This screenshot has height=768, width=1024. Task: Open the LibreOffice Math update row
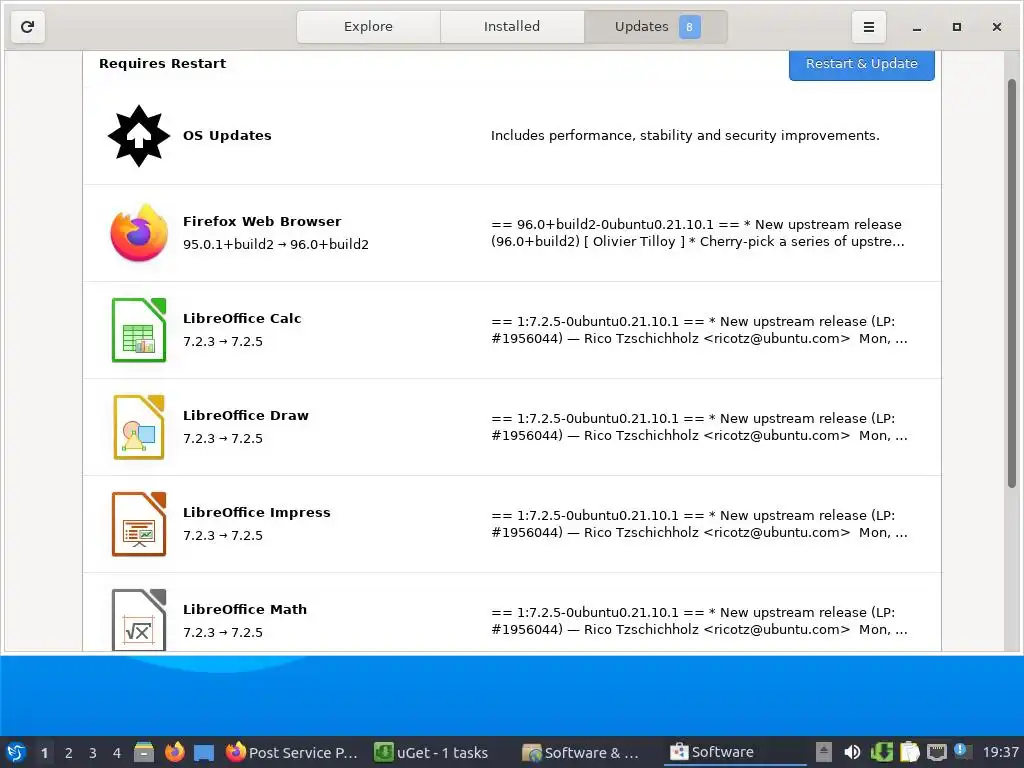pos(512,612)
